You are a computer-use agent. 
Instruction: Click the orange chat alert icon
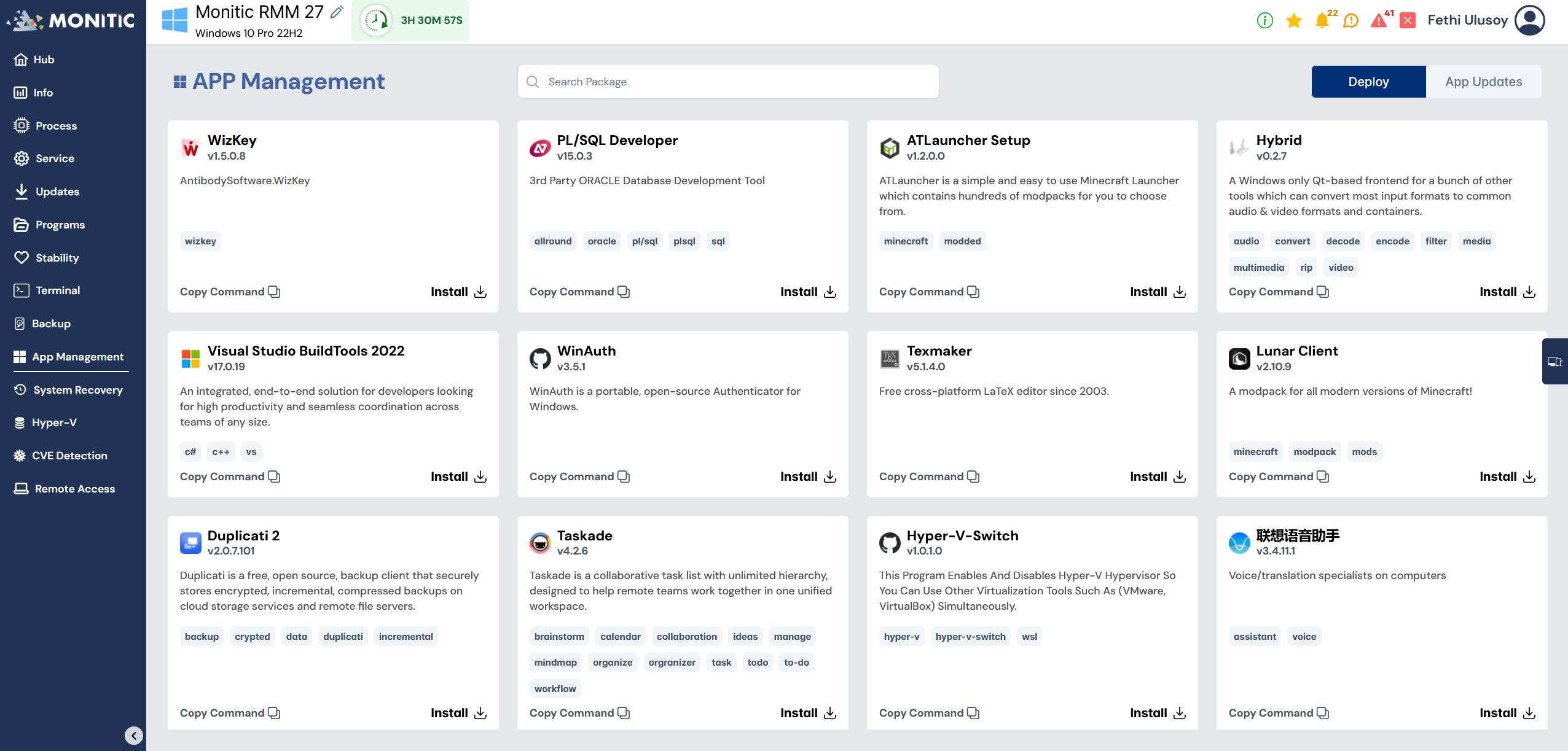coord(1350,20)
